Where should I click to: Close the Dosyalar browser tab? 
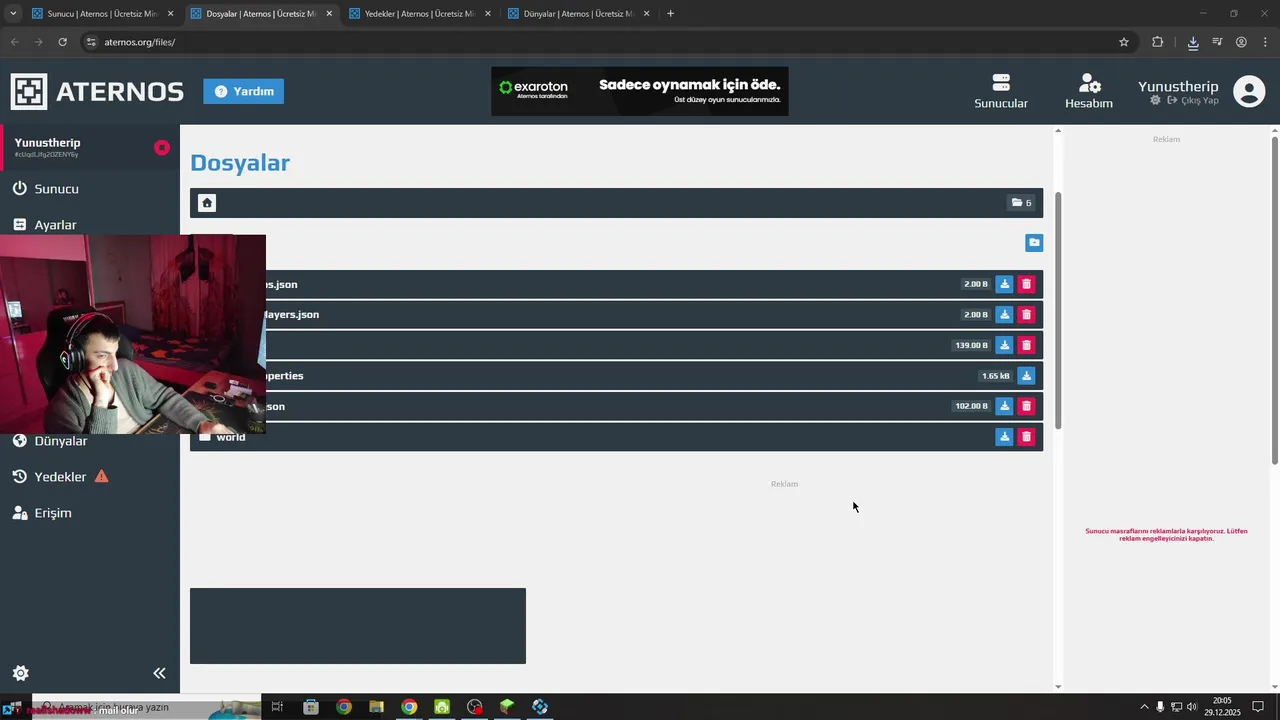[329, 14]
